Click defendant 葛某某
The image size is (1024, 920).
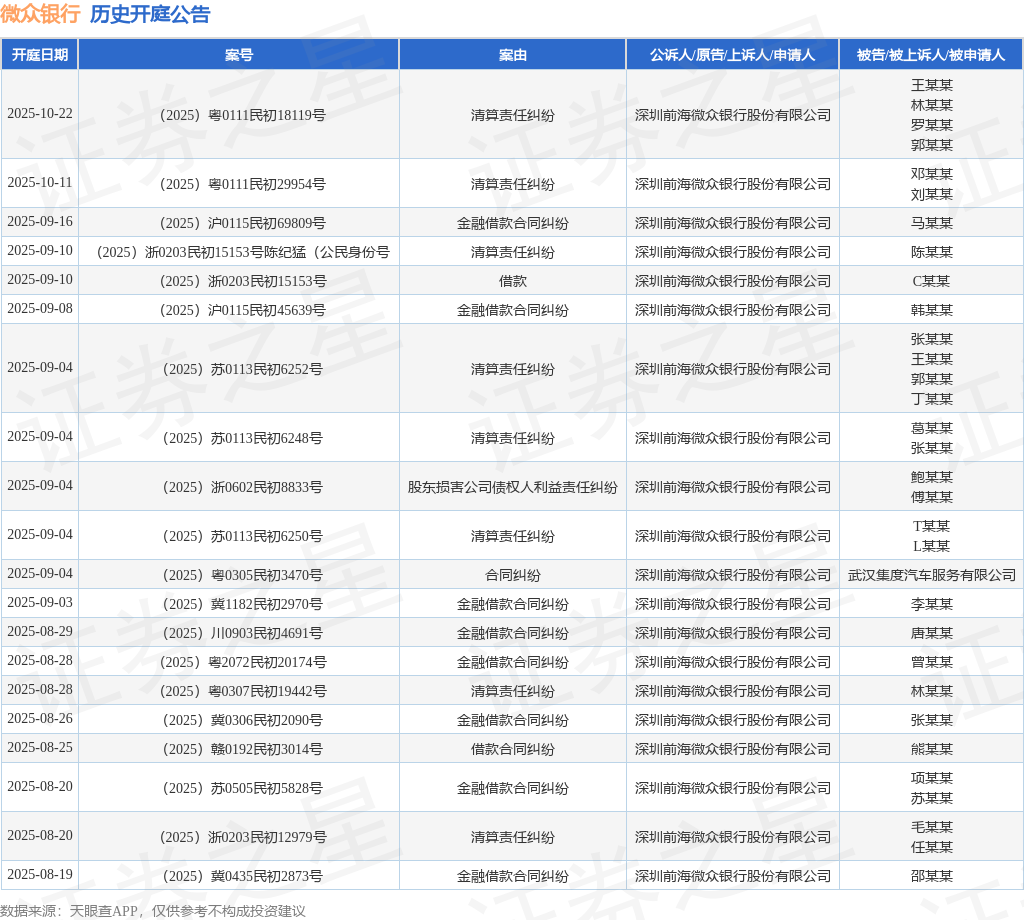[x=931, y=428]
